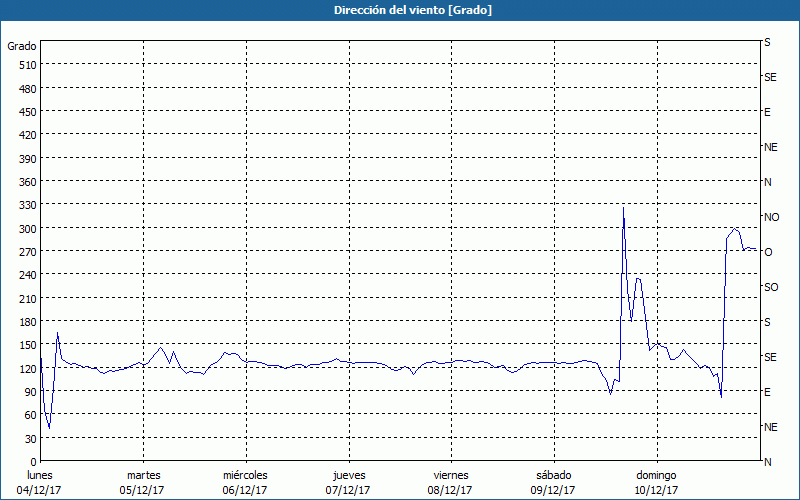Viewport: 800px width, 500px height.
Task: Select the 510 value on left axis
Action: (x=26, y=65)
